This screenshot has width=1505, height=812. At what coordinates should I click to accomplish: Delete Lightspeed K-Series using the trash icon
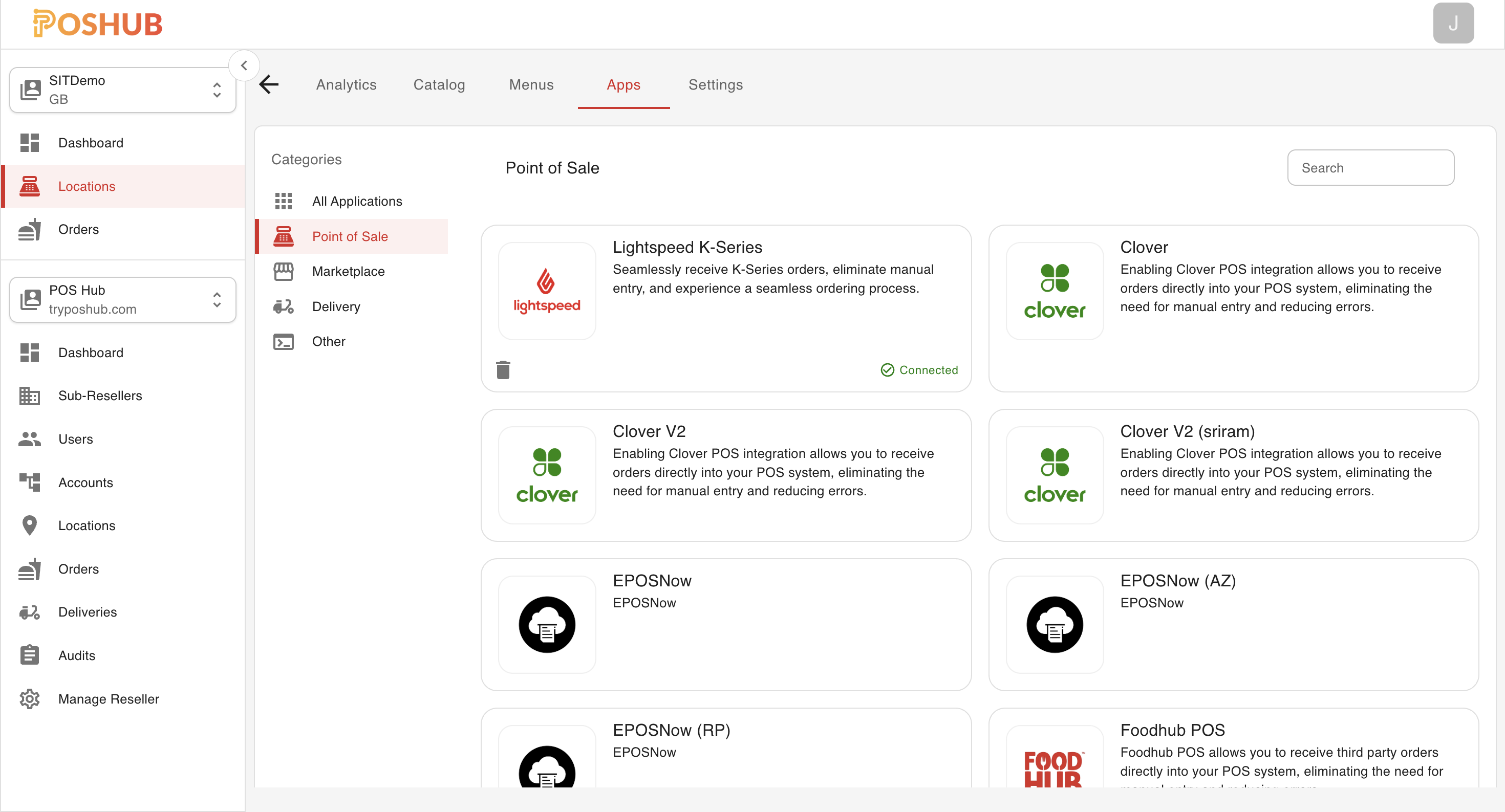pyautogui.click(x=504, y=369)
